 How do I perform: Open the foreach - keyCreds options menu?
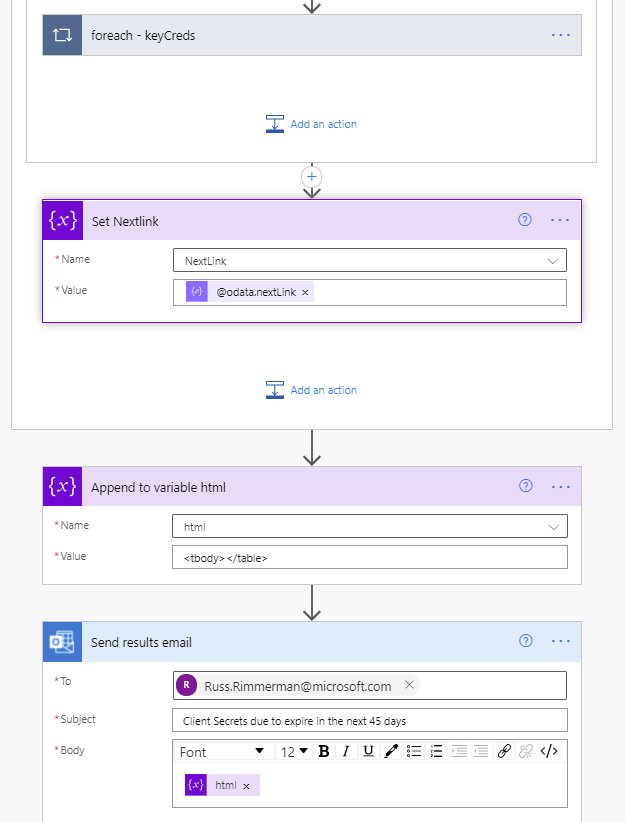tap(560, 35)
